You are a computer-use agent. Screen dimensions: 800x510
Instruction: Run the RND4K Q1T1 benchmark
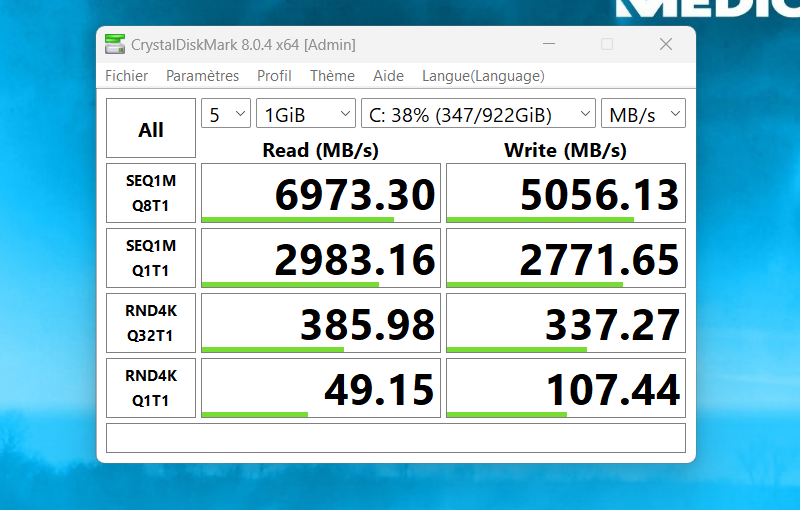click(151, 388)
